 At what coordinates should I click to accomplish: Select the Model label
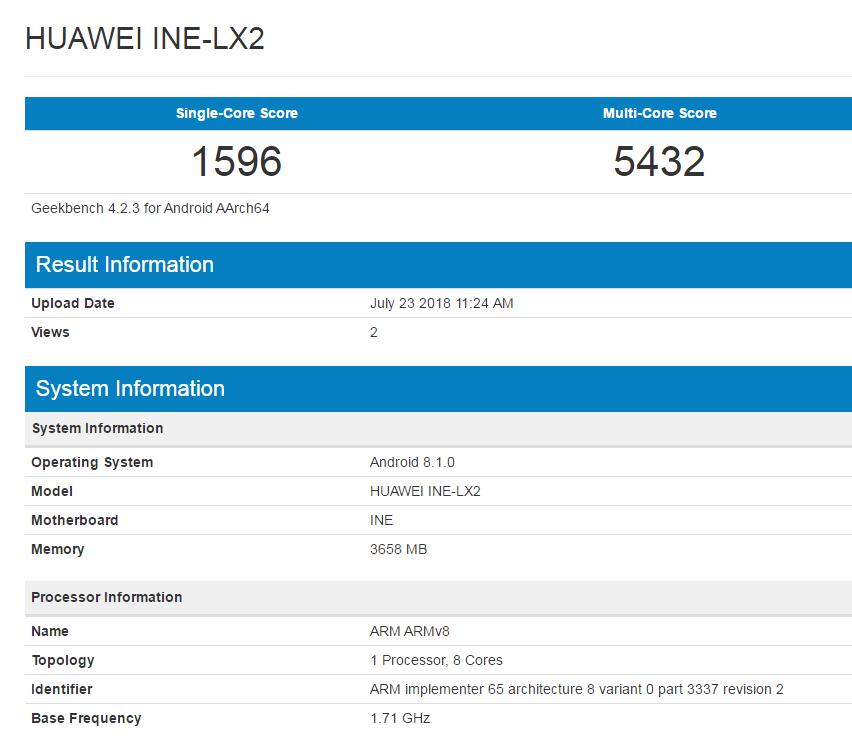pyautogui.click(x=52, y=491)
